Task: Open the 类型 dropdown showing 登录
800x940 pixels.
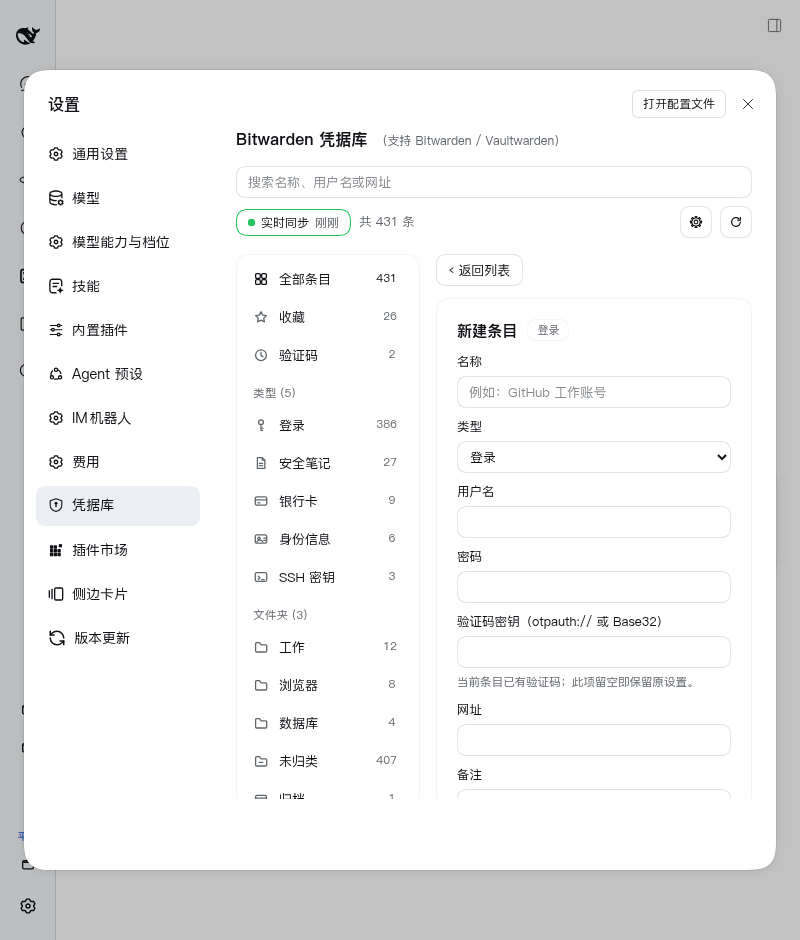Action: click(x=594, y=457)
